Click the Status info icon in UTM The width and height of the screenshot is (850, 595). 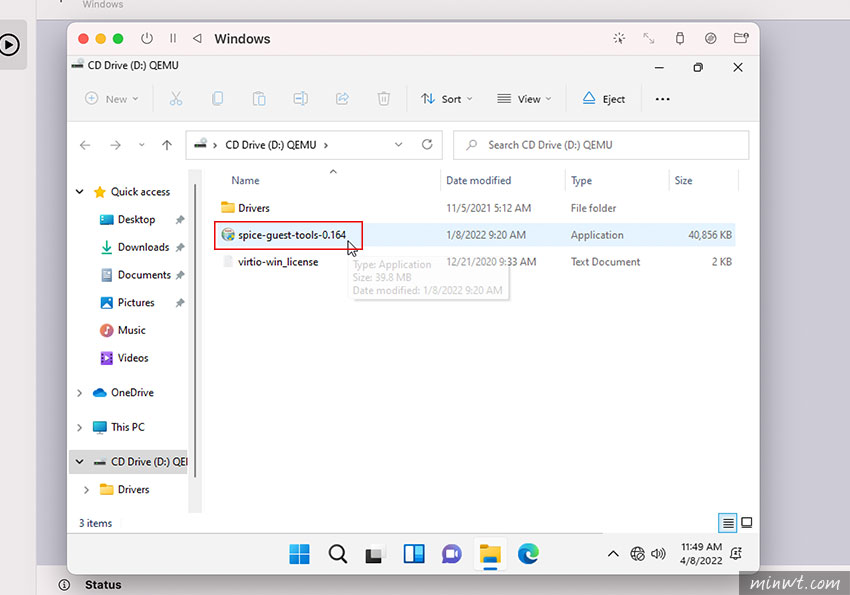[x=65, y=585]
